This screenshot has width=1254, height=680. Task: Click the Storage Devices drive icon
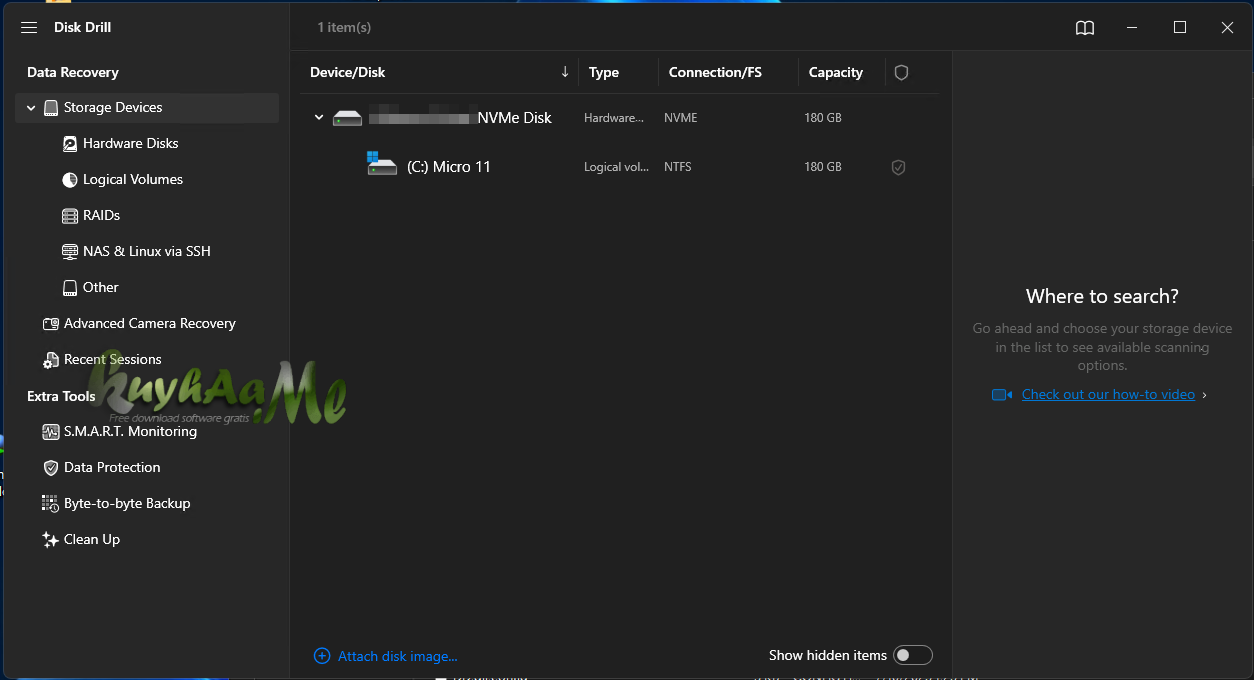pyautogui.click(x=51, y=108)
